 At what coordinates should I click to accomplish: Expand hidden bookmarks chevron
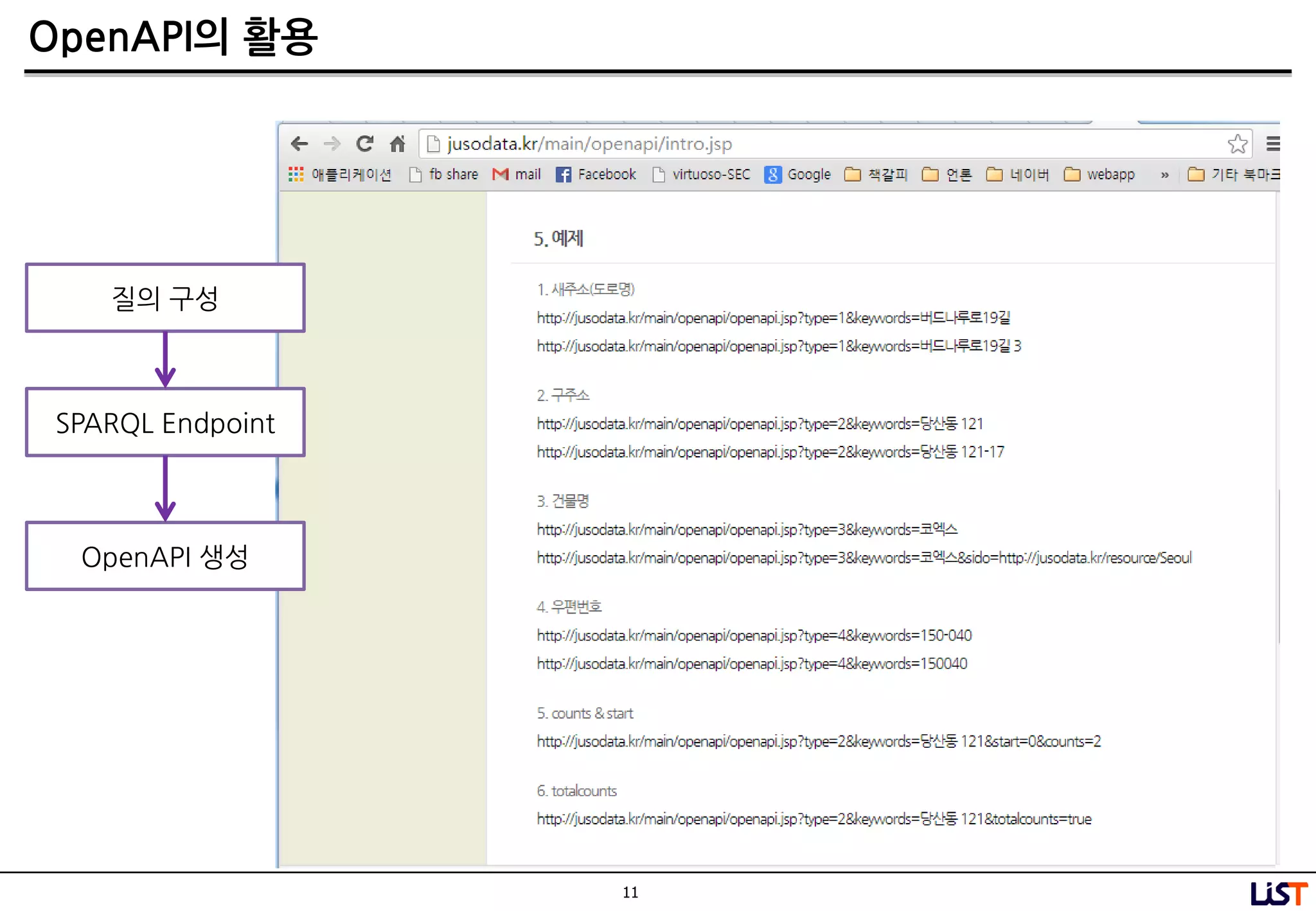tap(1165, 174)
